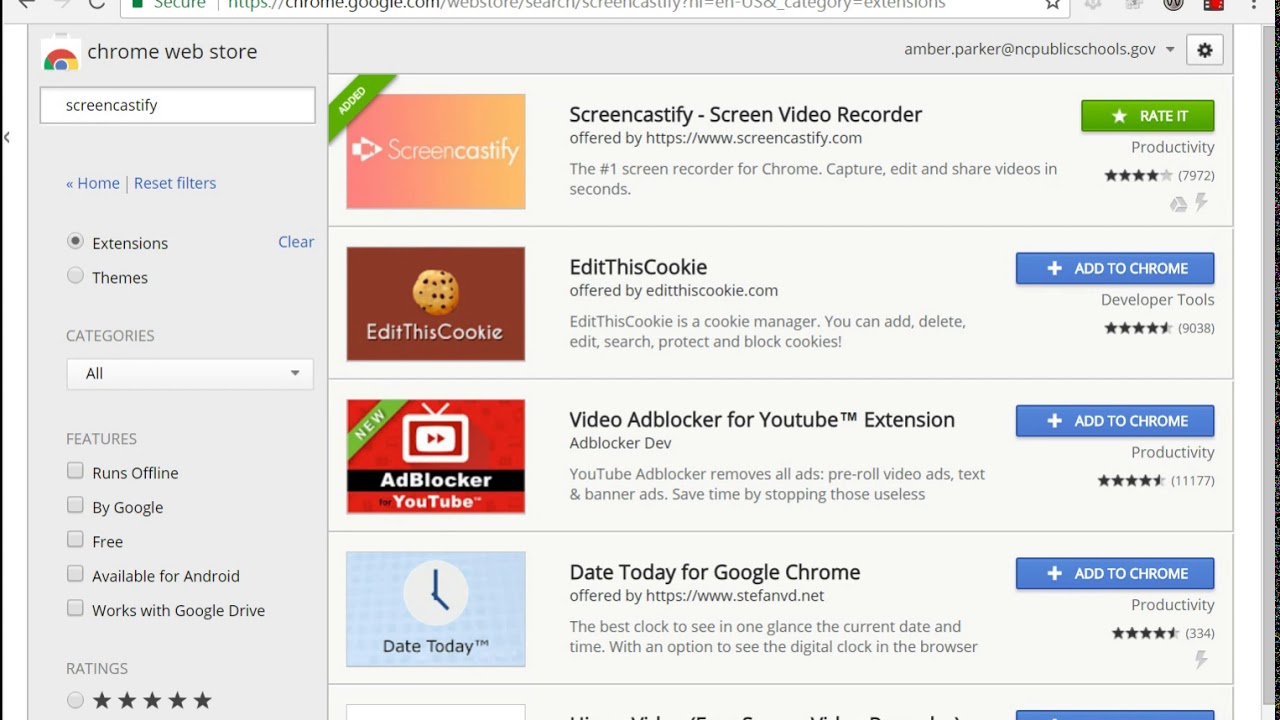Open Screencastify - Screen Video Recorder title

(x=746, y=114)
